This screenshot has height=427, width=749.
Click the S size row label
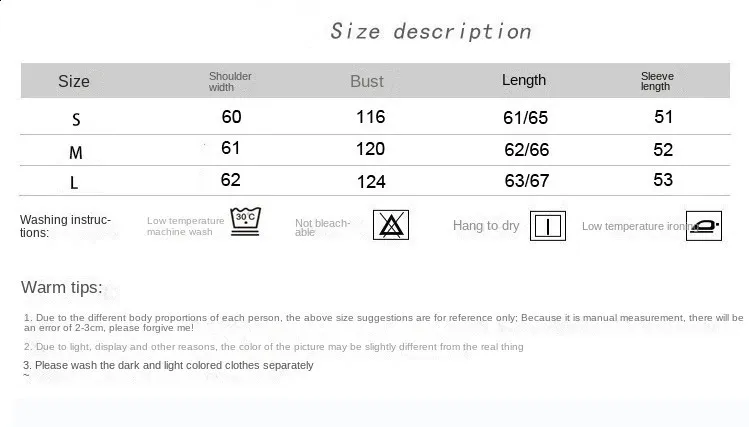76,119
